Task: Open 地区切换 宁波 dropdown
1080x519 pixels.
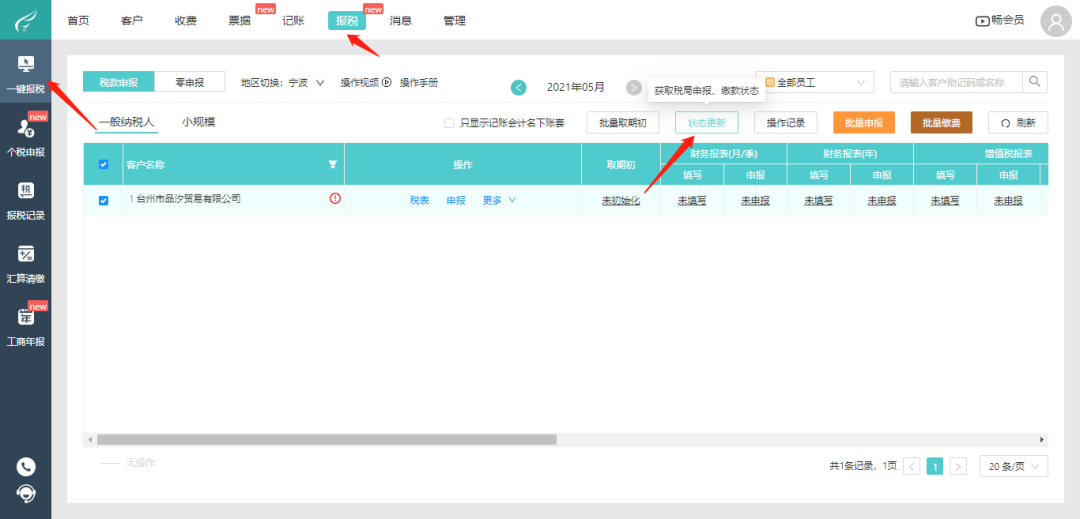Action: [282, 83]
